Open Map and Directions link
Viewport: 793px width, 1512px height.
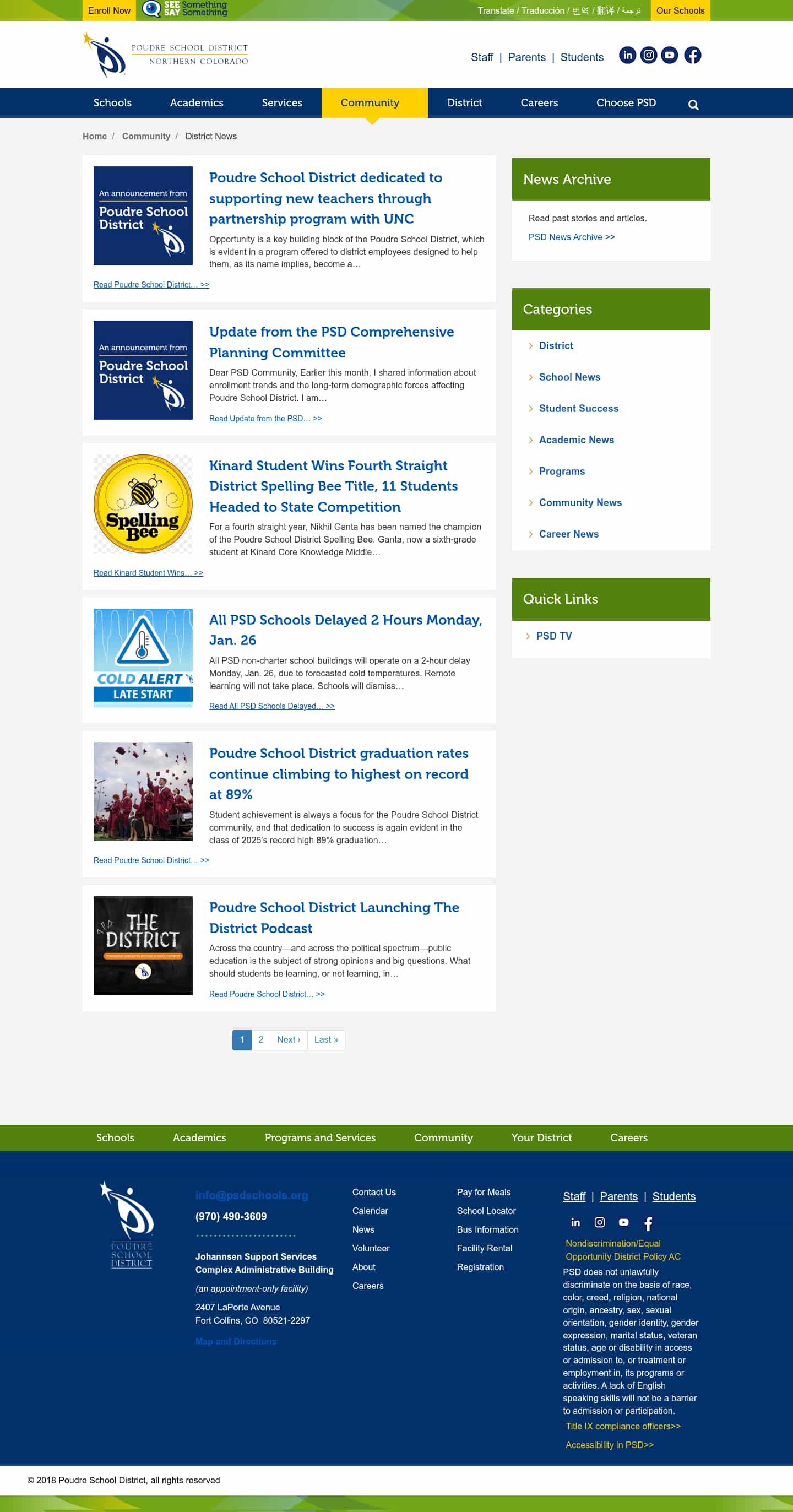click(x=235, y=1341)
